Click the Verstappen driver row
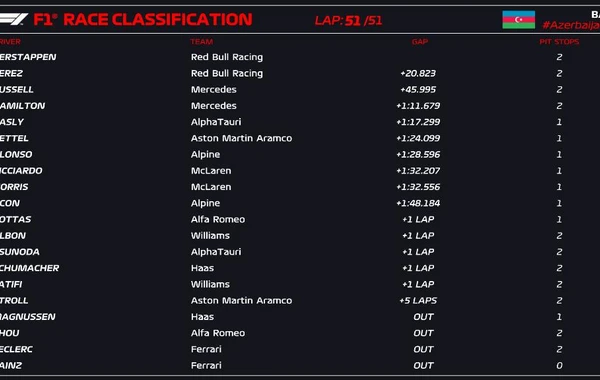600x380 pixels. (300, 57)
